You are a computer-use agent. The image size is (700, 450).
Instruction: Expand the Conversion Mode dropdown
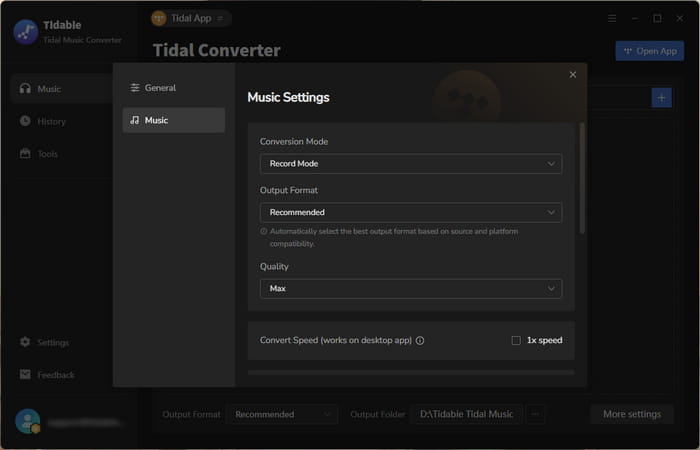pos(411,164)
